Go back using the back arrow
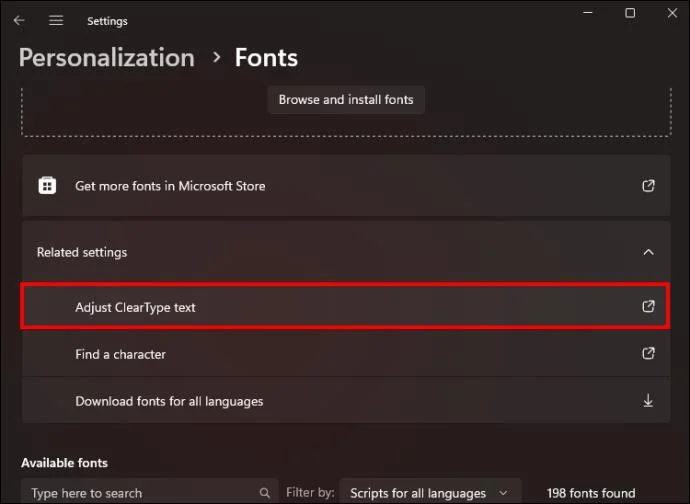Image resolution: width=690 pixels, height=504 pixels. [19, 20]
